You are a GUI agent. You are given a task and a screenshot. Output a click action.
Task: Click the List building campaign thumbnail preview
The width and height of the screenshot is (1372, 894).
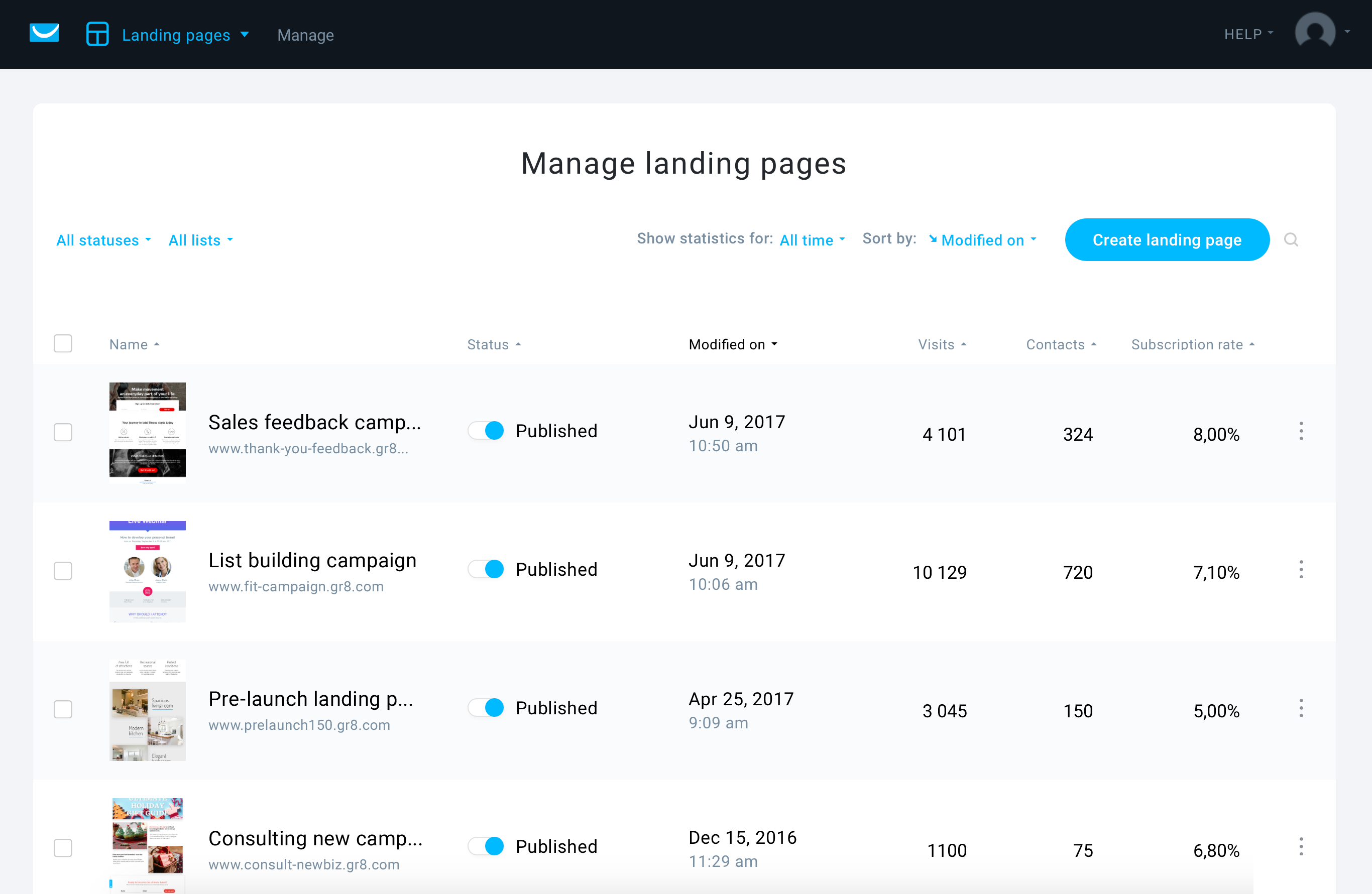coord(147,570)
